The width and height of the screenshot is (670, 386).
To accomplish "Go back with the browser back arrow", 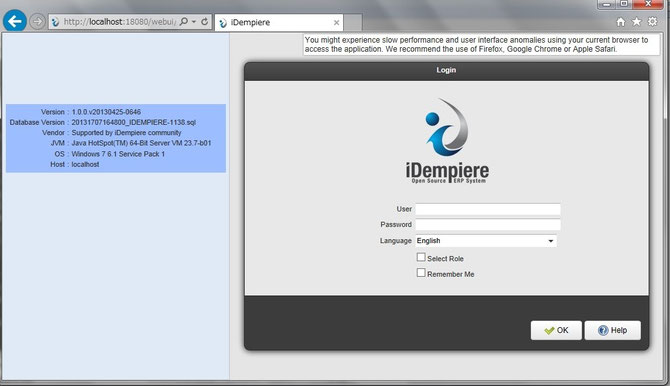I will pyautogui.click(x=15, y=21).
